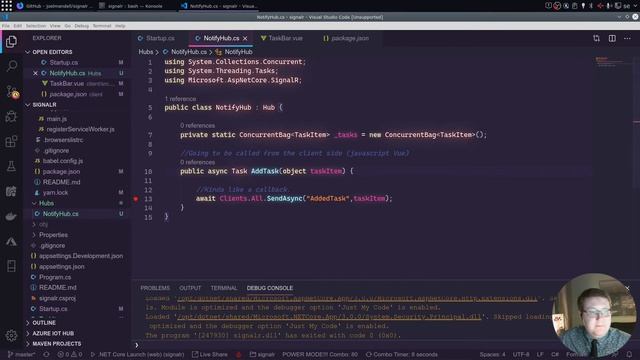
Task: Toggle breakpoint on line 13
Action: pos(136,199)
